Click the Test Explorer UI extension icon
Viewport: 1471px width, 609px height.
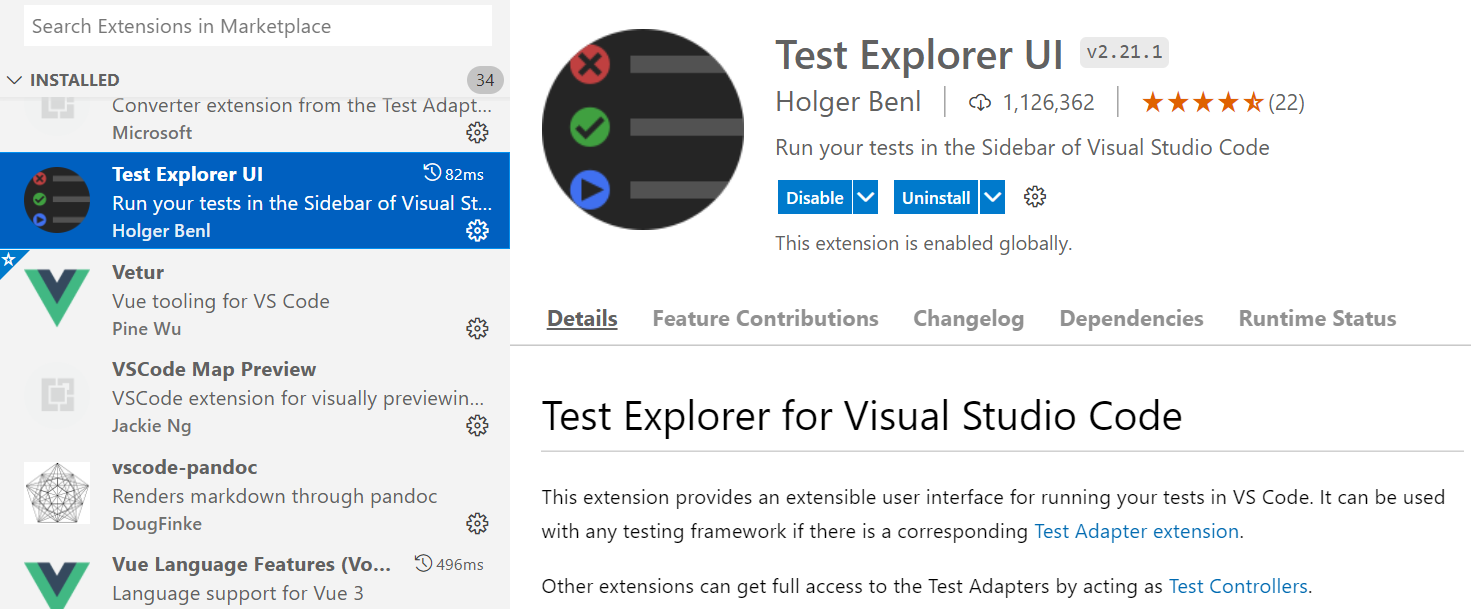(57, 200)
